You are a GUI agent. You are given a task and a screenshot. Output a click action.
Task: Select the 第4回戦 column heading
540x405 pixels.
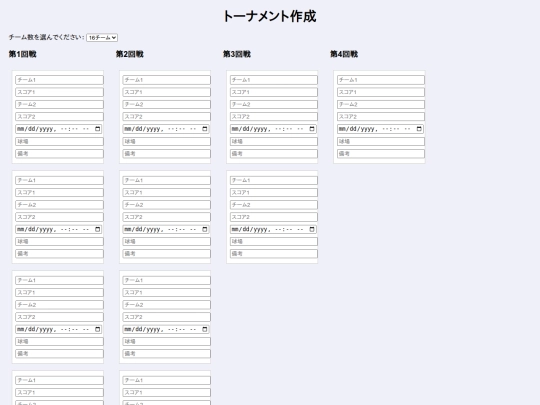click(x=344, y=54)
